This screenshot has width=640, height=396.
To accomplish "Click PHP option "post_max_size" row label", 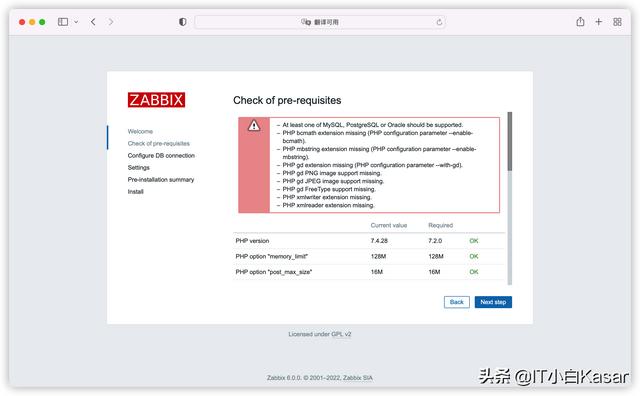I will pyautogui.click(x=273, y=272).
